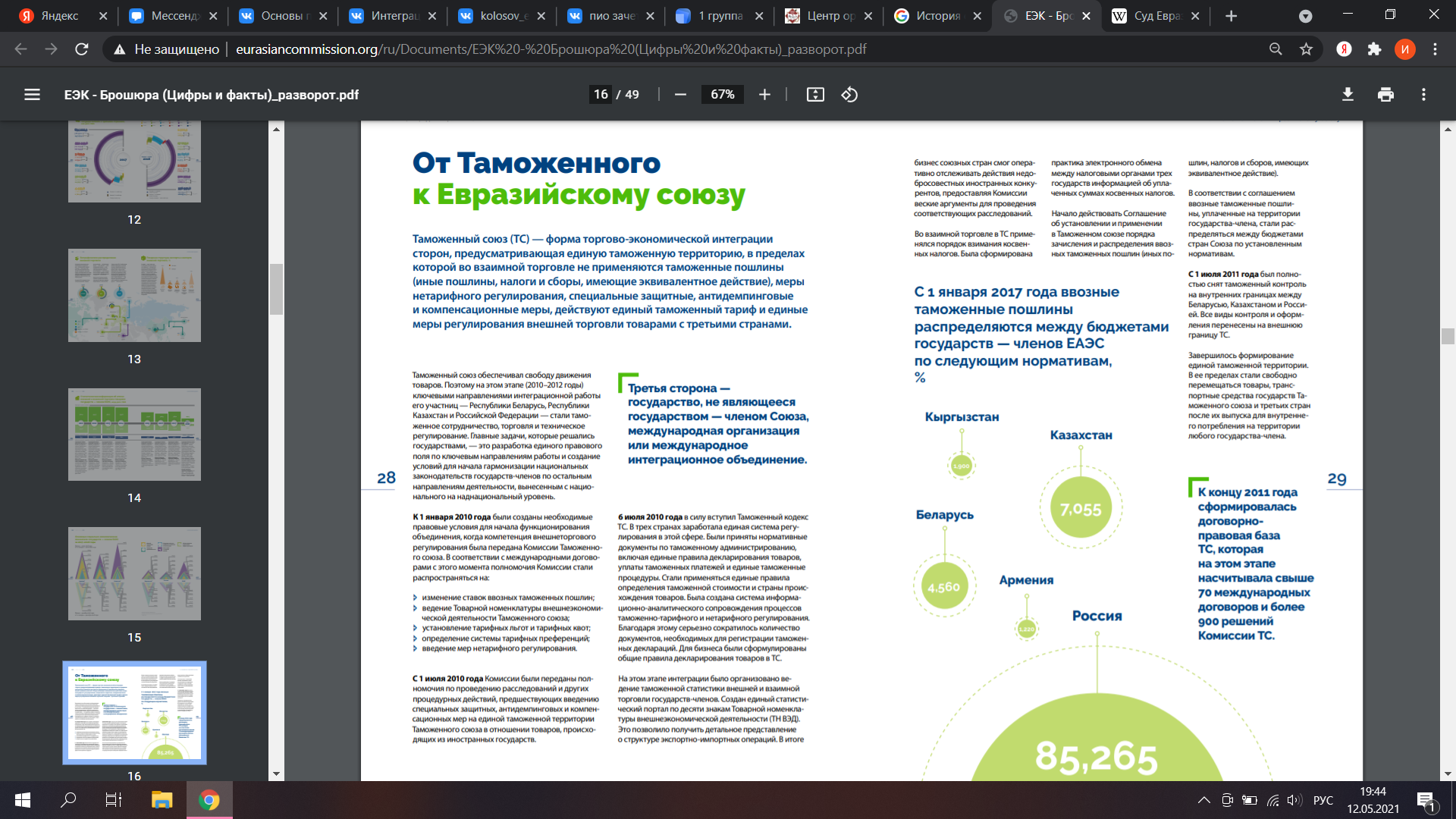The width and height of the screenshot is (1456, 819).
Task: Click the document scrollbar handle
Action: [x=1448, y=336]
